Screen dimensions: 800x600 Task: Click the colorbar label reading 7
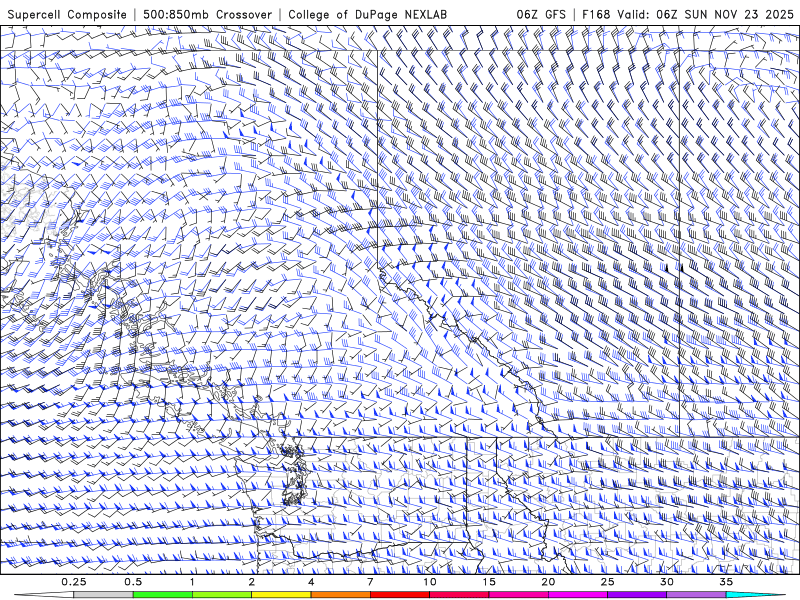click(x=370, y=582)
